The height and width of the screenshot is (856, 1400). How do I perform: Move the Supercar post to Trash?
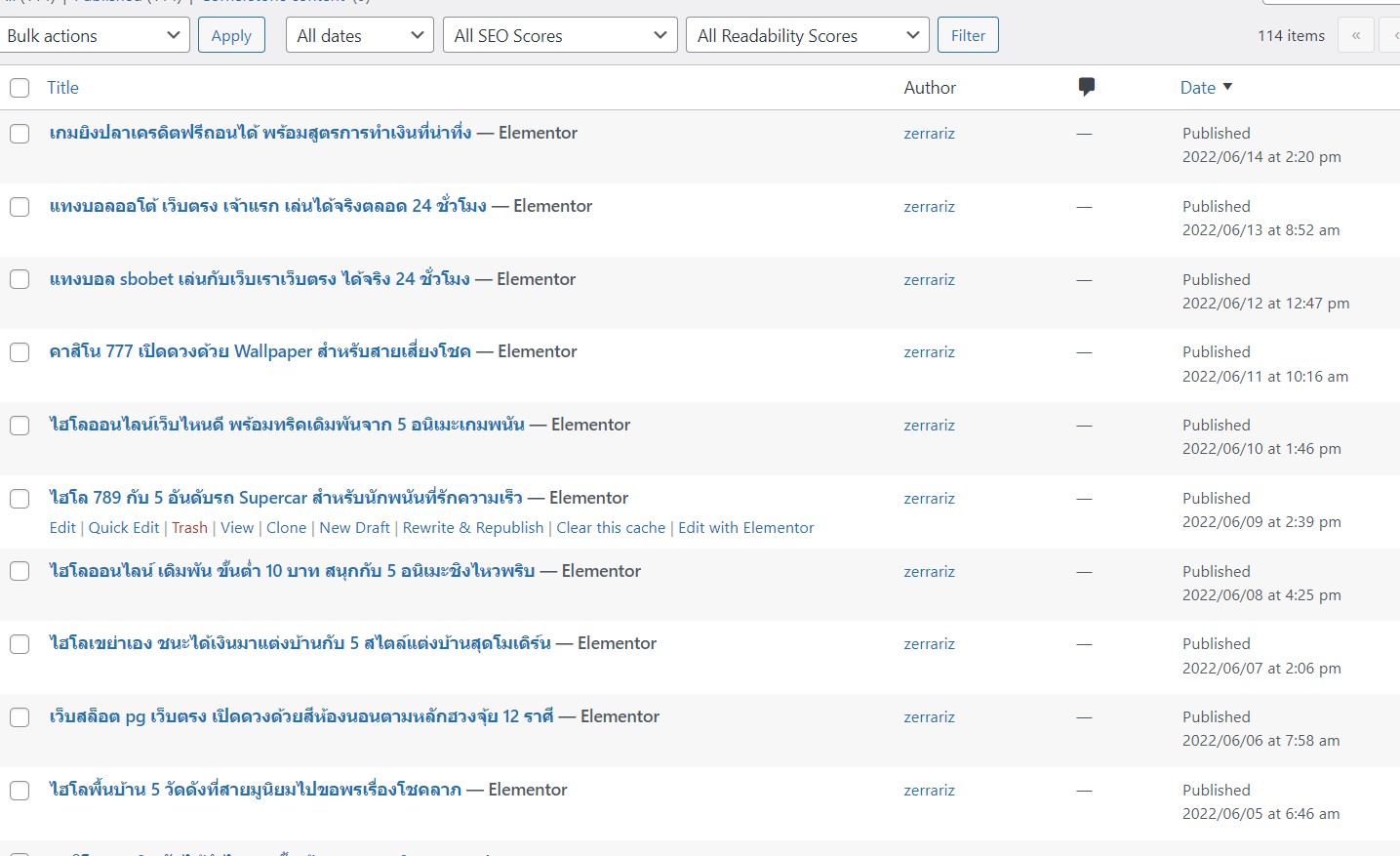[x=189, y=527]
